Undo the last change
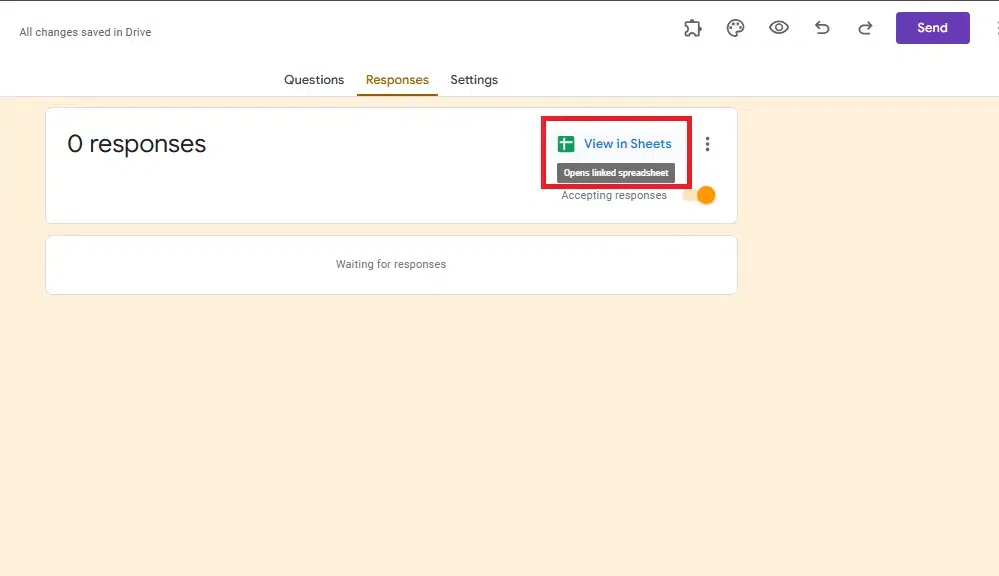 click(x=822, y=28)
